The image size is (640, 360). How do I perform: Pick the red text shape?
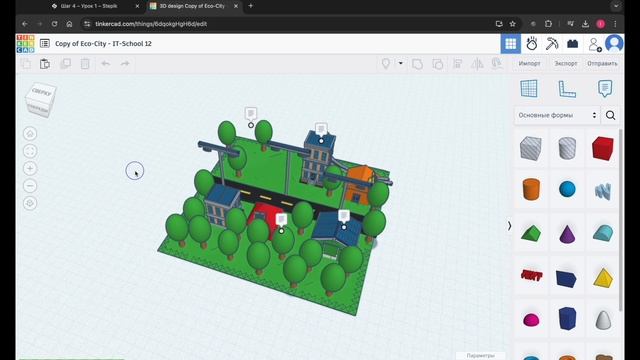pos(531,276)
